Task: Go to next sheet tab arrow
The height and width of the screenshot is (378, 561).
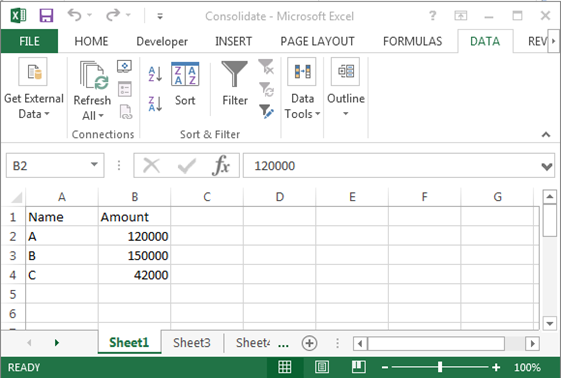Action: click(56, 343)
